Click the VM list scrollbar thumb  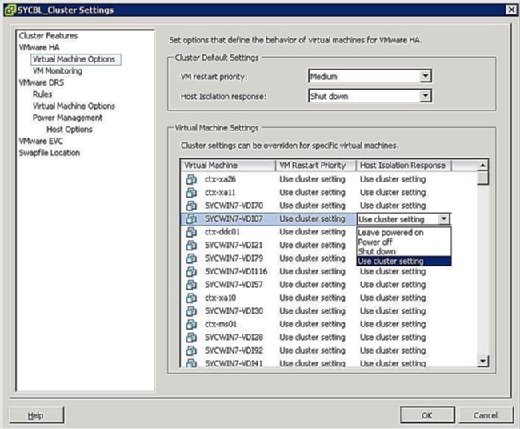(483, 178)
